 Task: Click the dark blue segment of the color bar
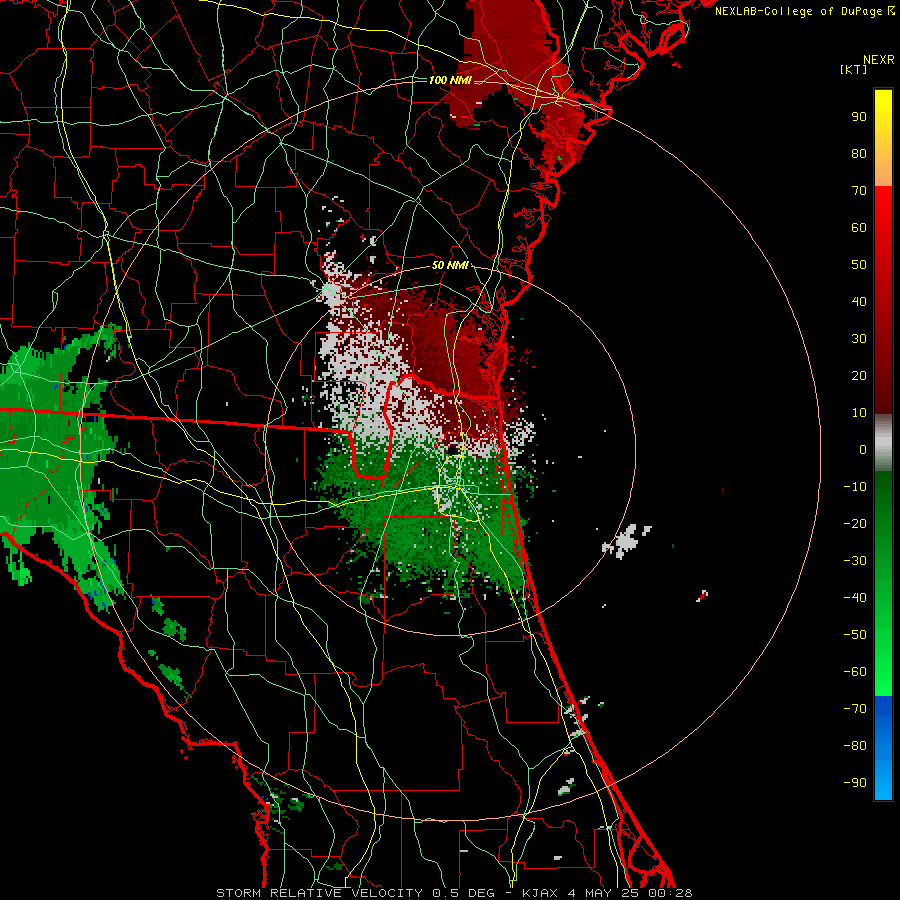883,715
